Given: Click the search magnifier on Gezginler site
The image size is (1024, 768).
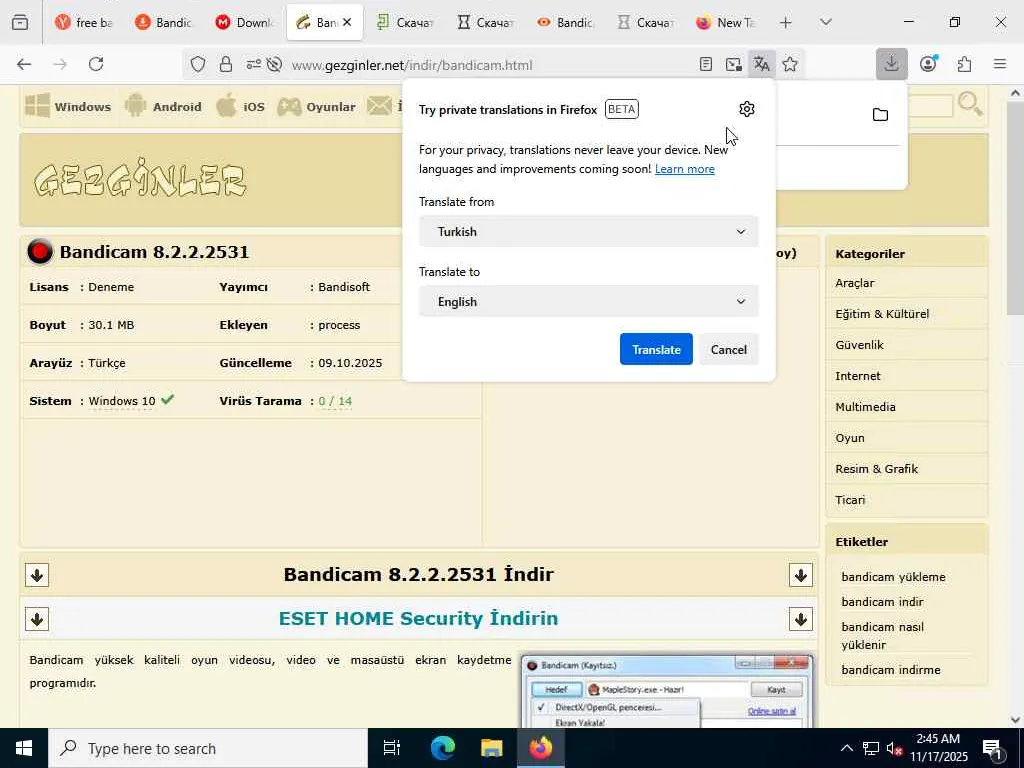Looking at the screenshot, I should (x=970, y=104).
